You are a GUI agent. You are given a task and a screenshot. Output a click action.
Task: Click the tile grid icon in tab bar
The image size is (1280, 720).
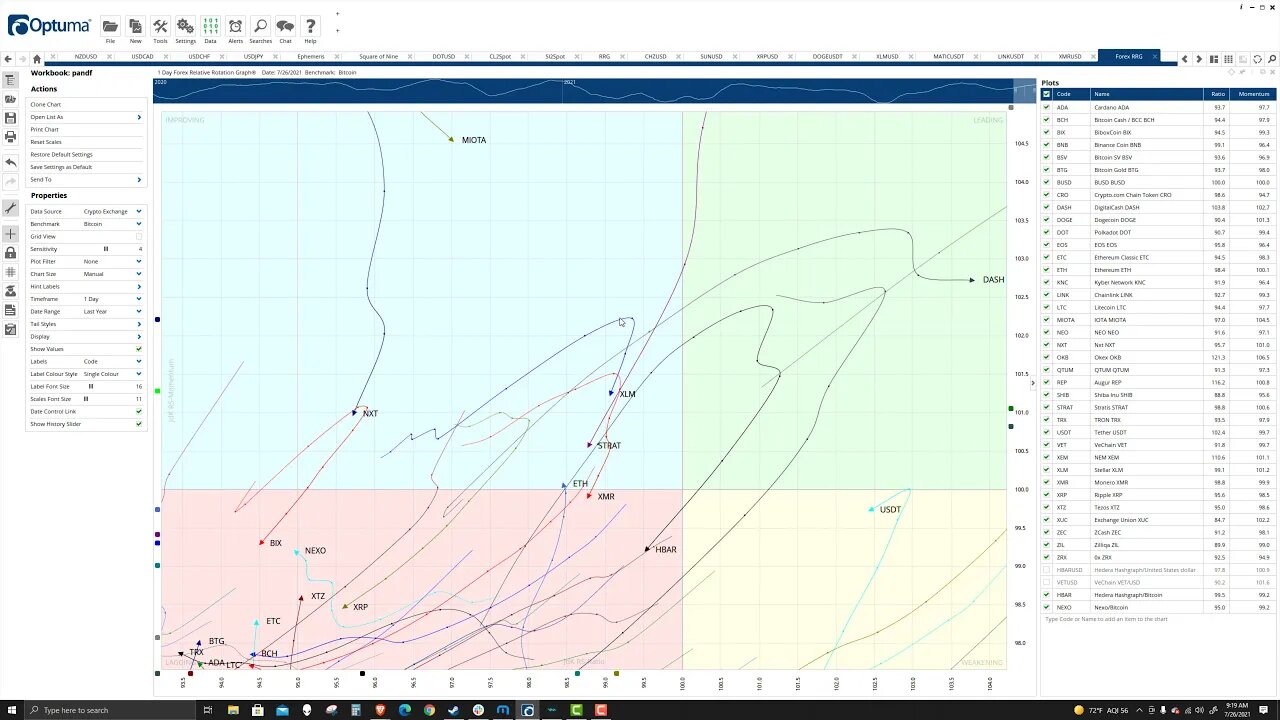(x=1229, y=59)
